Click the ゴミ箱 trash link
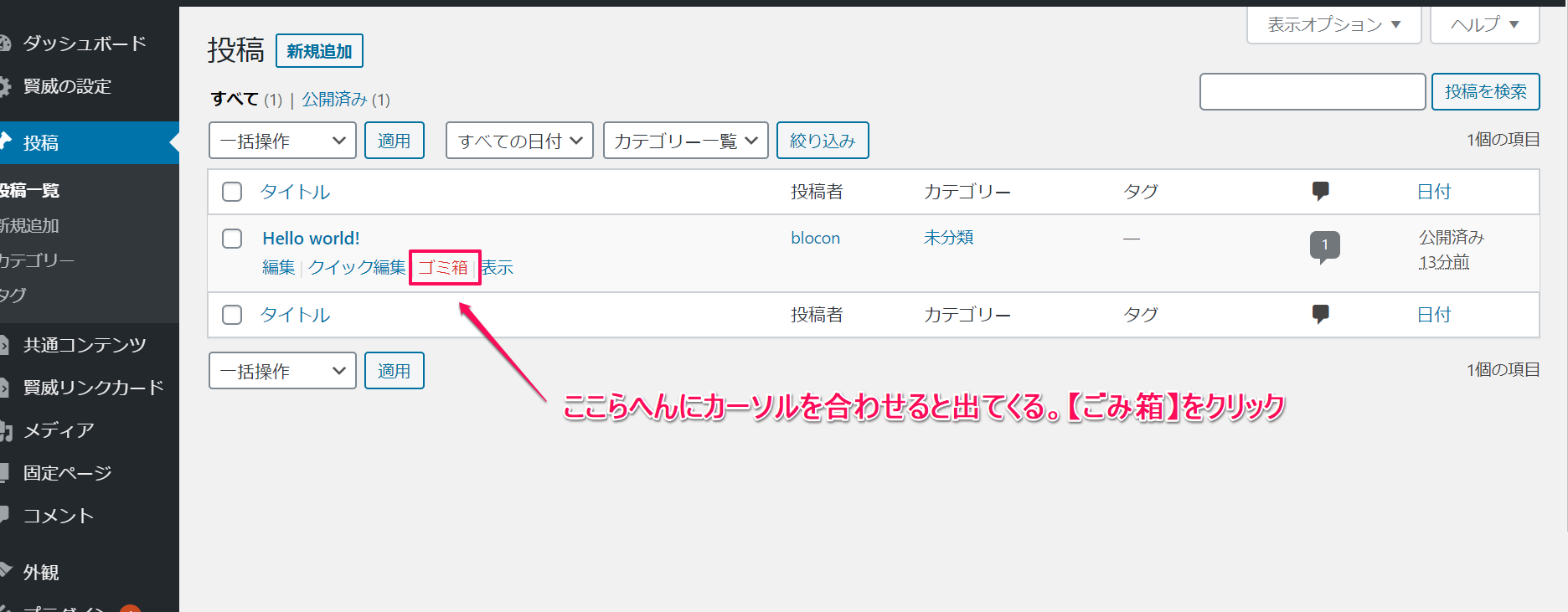Image resolution: width=1568 pixels, height=612 pixels. tap(443, 268)
